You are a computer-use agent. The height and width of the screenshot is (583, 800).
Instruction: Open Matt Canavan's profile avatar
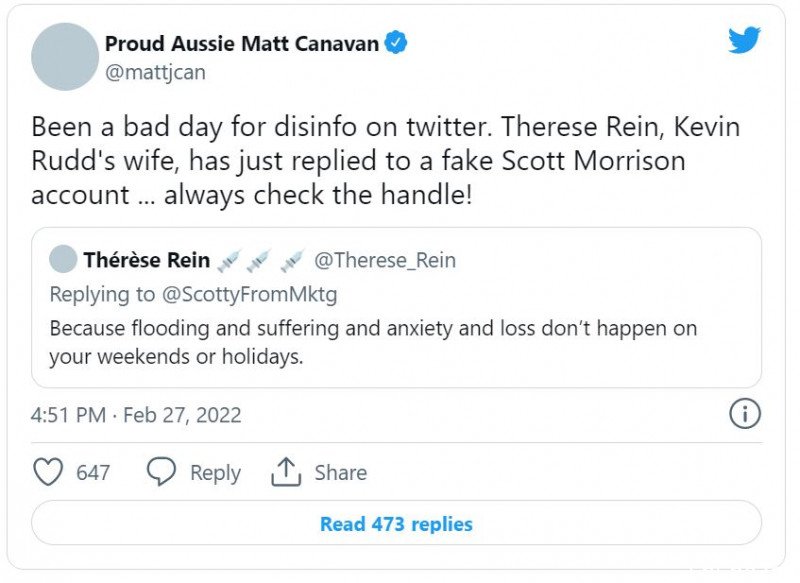click(65, 57)
